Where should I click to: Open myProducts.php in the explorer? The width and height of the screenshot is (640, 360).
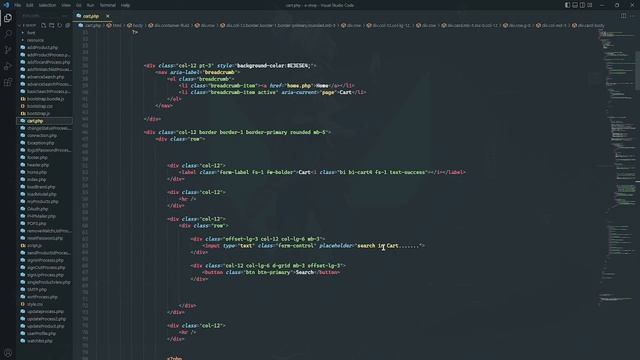tap(42, 202)
